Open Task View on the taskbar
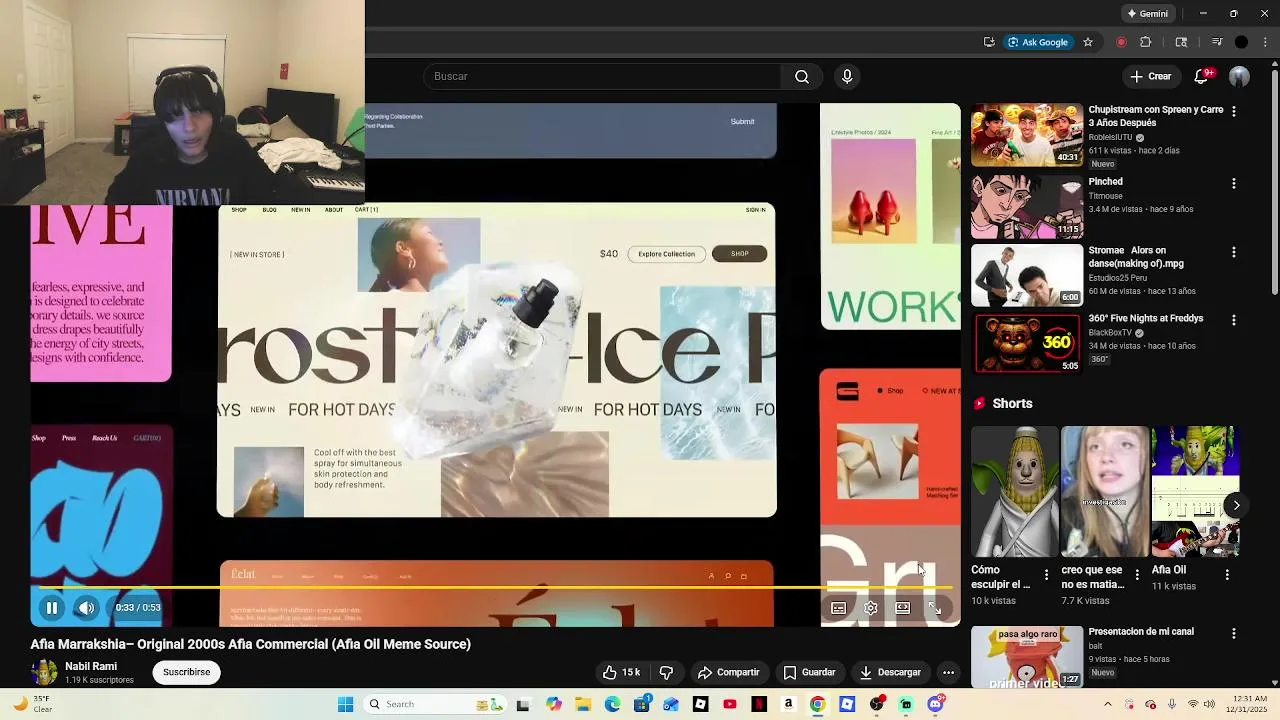The height and width of the screenshot is (720, 1280). coord(522,705)
